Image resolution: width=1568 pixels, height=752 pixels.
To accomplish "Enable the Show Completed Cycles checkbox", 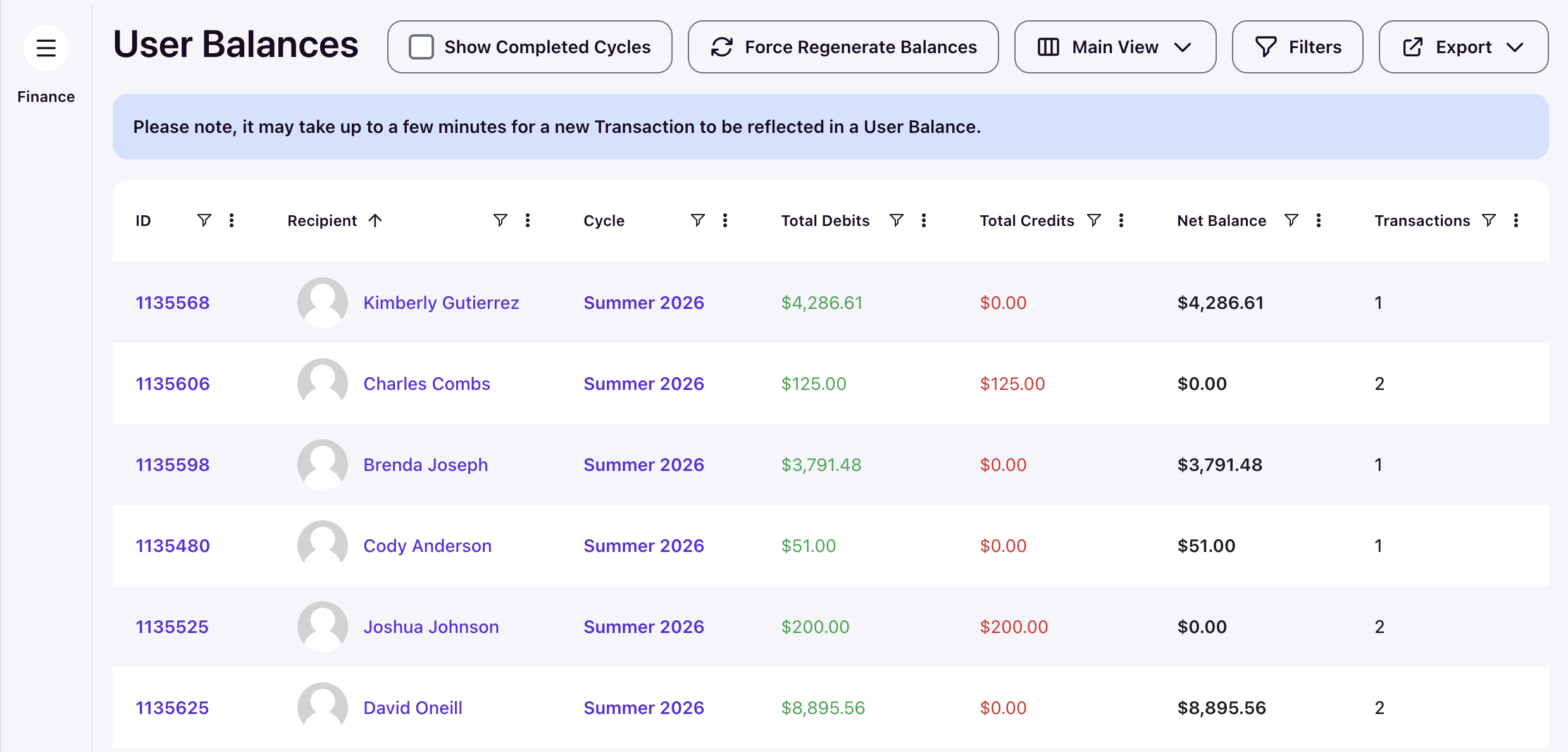I will [x=421, y=47].
